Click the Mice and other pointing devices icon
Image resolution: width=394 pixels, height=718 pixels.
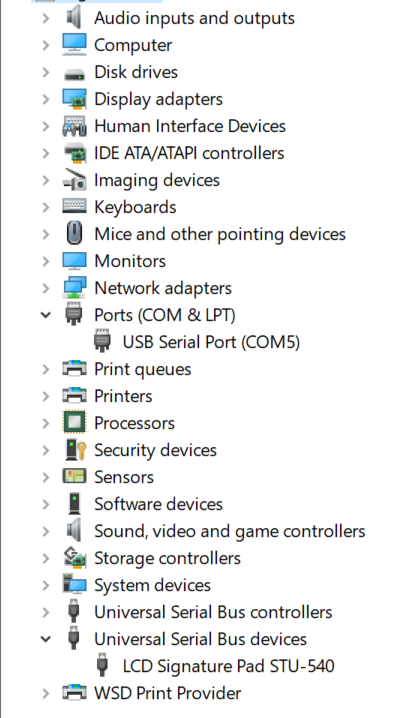pyautogui.click(x=74, y=234)
